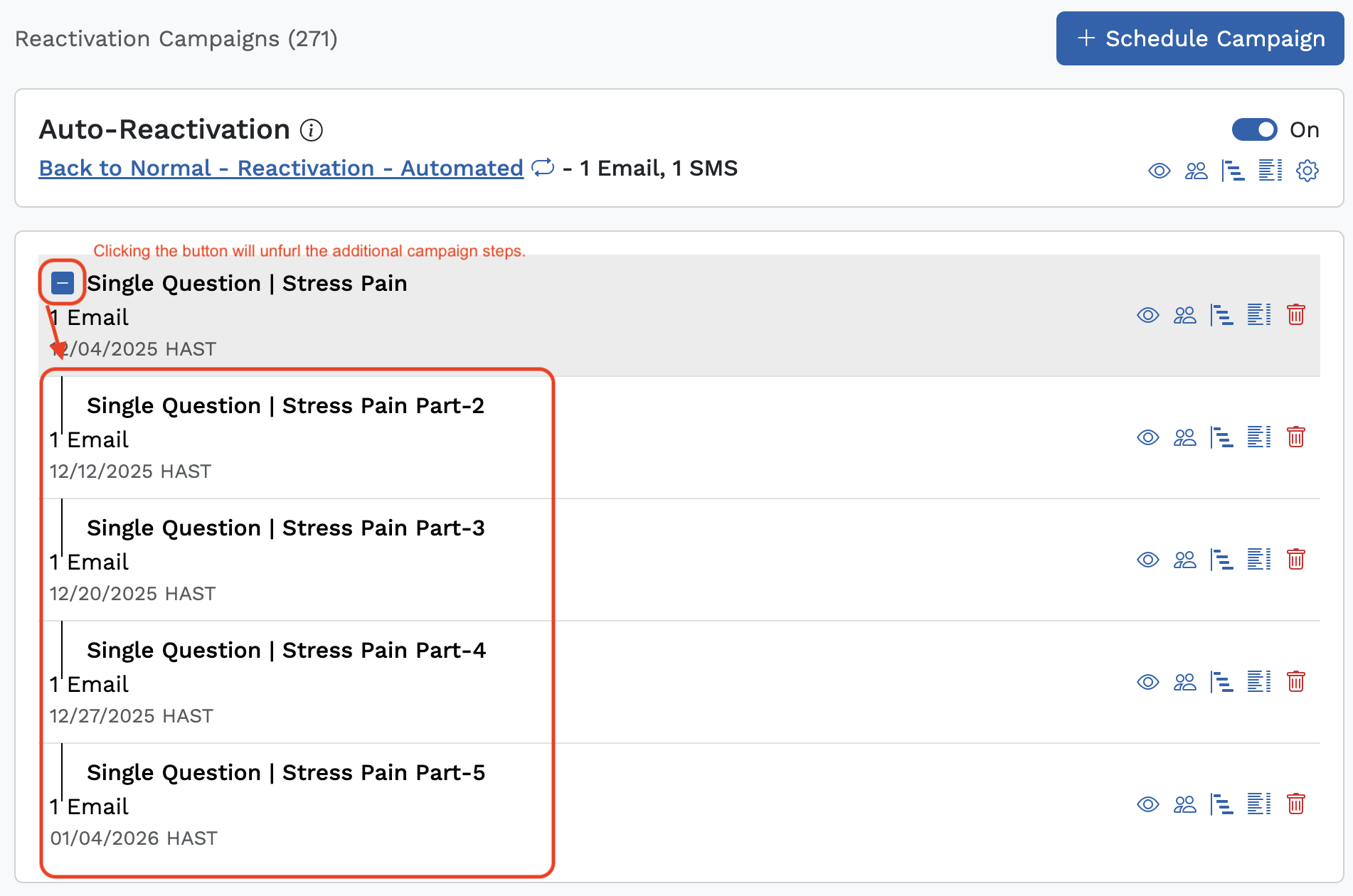
Task: Select the Single Question | Stress Pain title
Action: pos(247,284)
